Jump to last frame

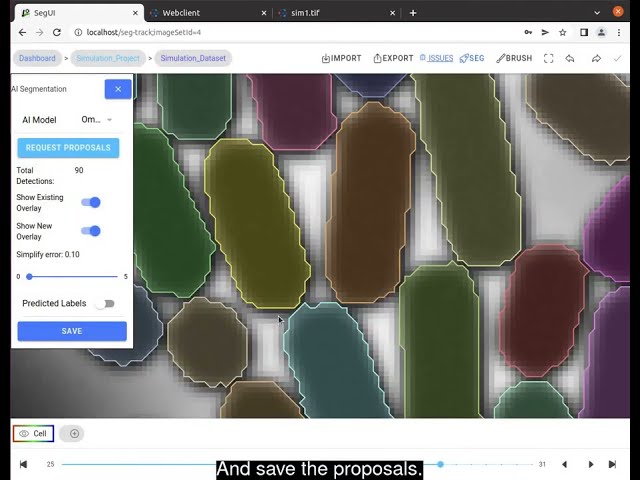pyautogui.click(x=612, y=464)
